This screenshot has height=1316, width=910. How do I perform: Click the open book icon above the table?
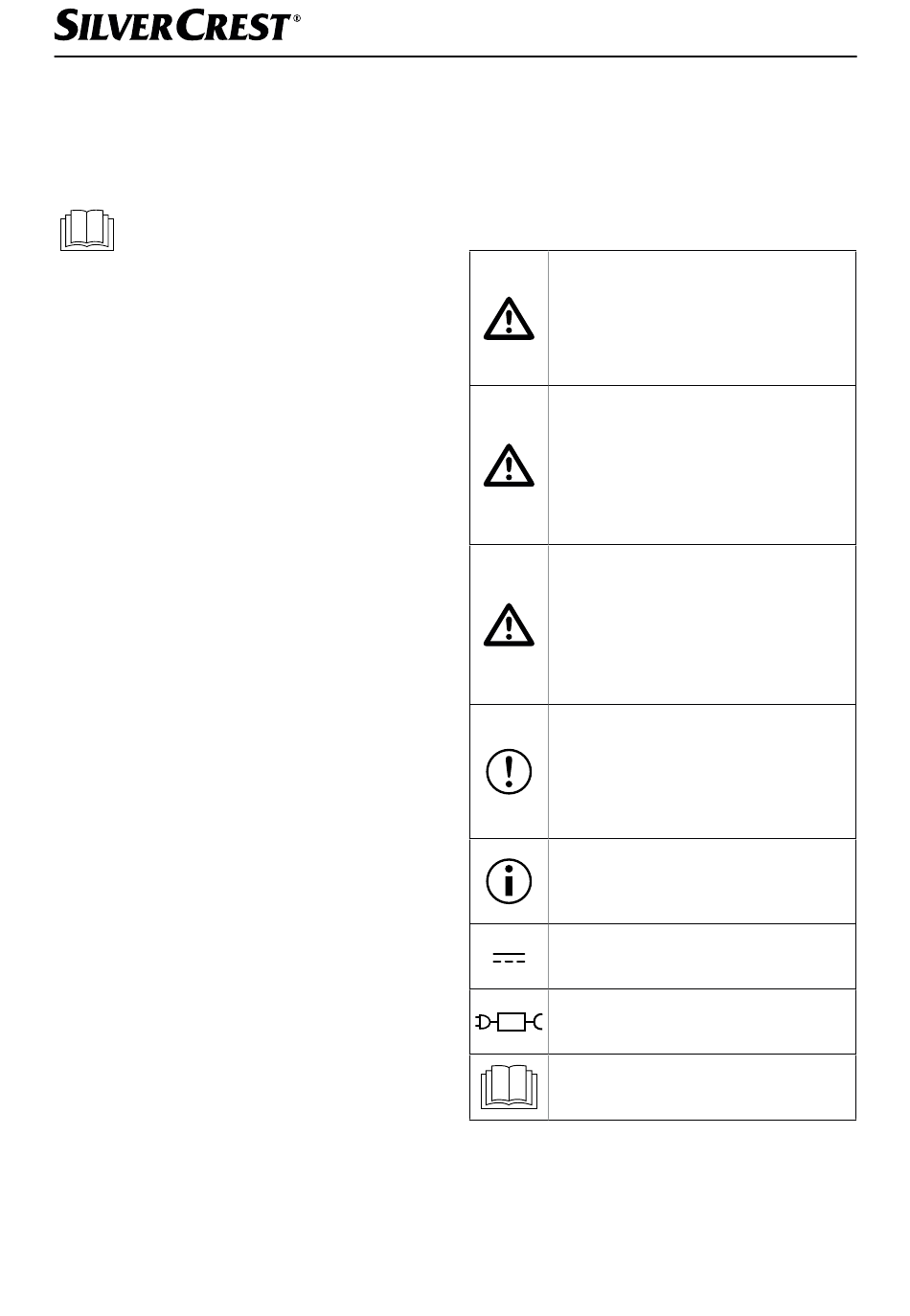tap(87, 231)
